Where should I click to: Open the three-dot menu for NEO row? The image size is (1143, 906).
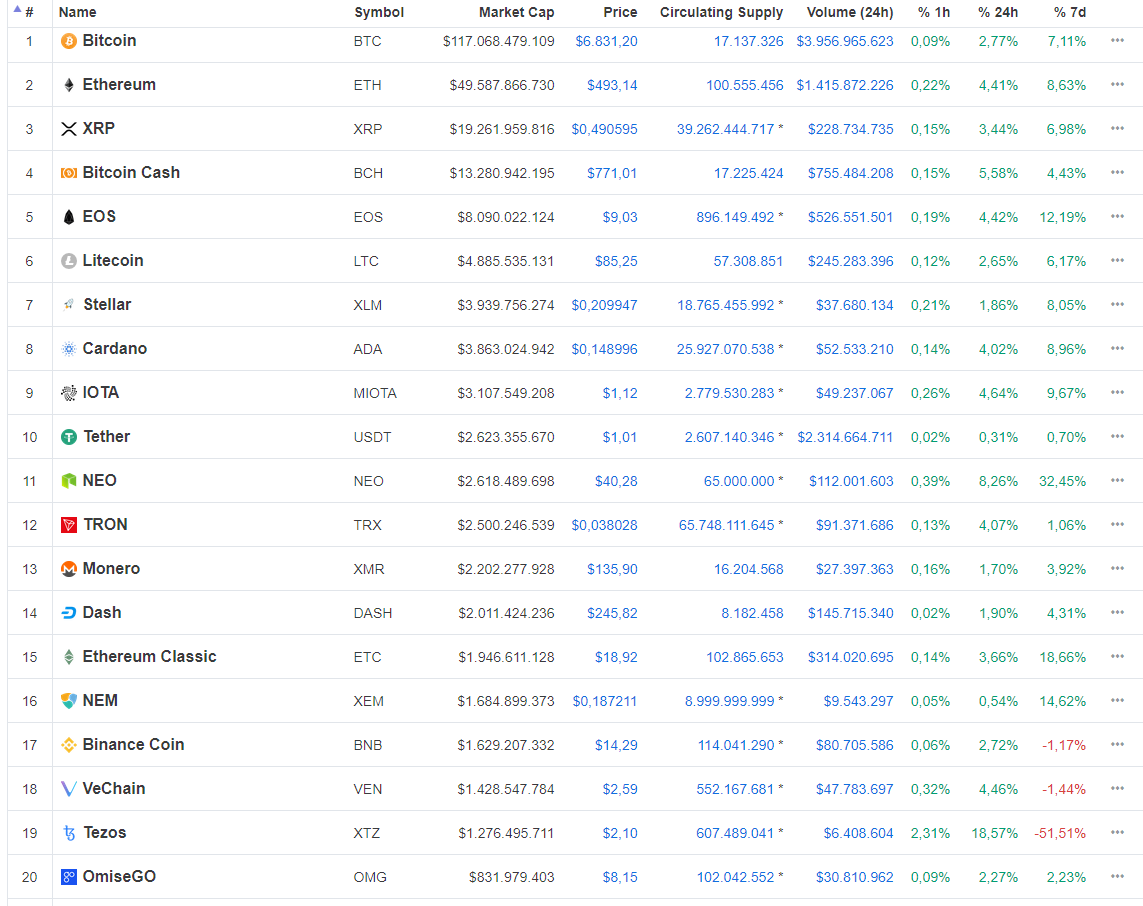1117,480
